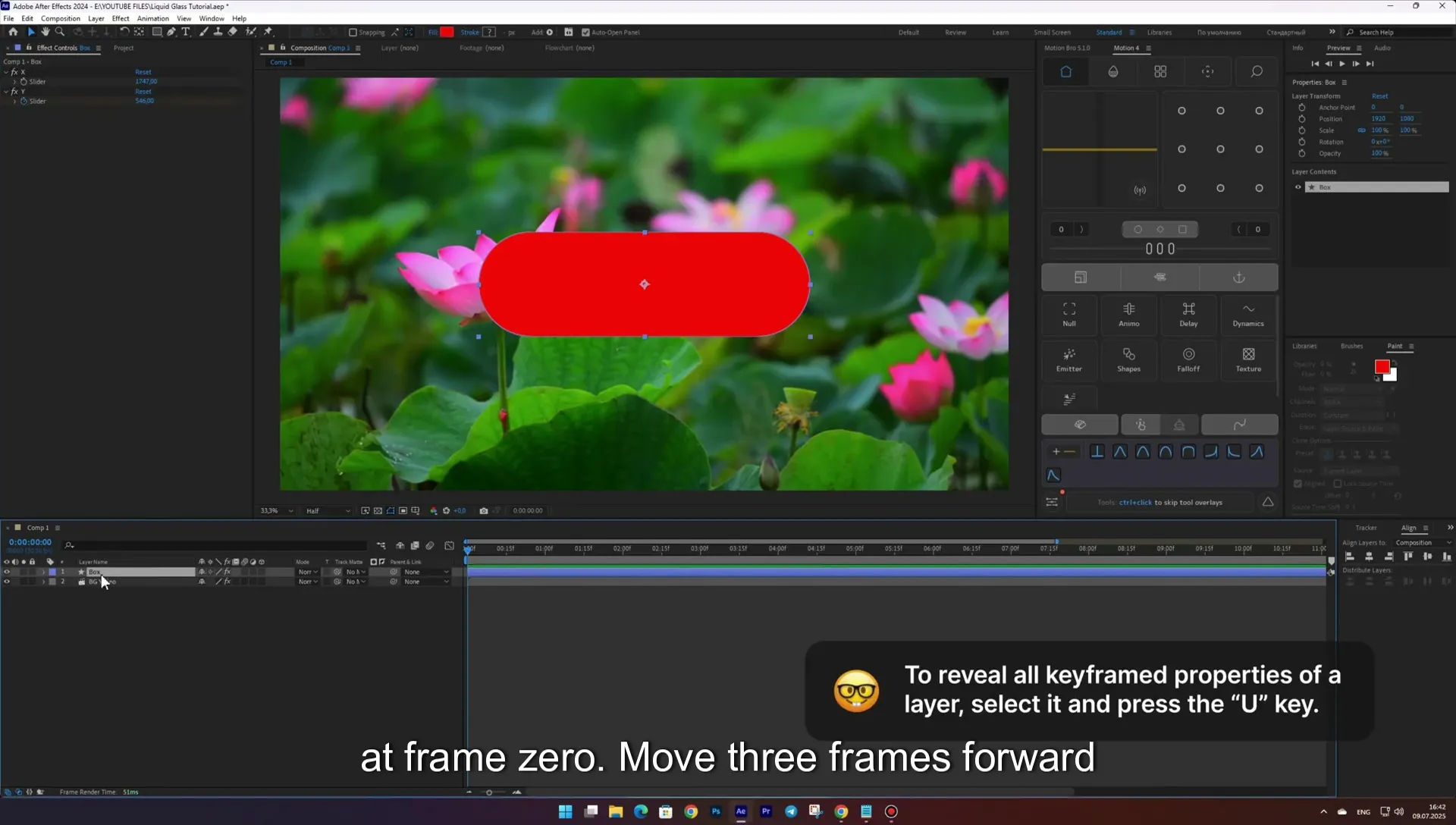The width and height of the screenshot is (1456, 825).
Task: Open the Falloff tool in Motion panel
Action: tap(1188, 359)
